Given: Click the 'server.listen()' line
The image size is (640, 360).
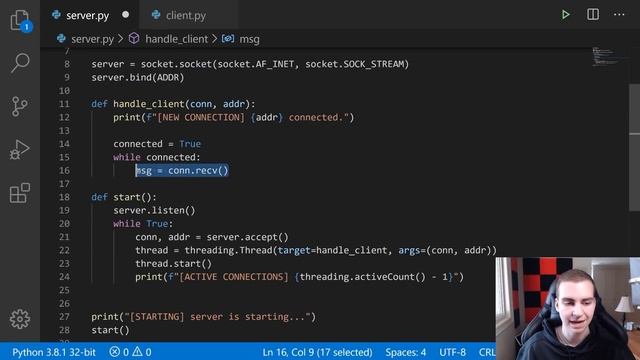Looking at the screenshot, I should pos(154,211).
